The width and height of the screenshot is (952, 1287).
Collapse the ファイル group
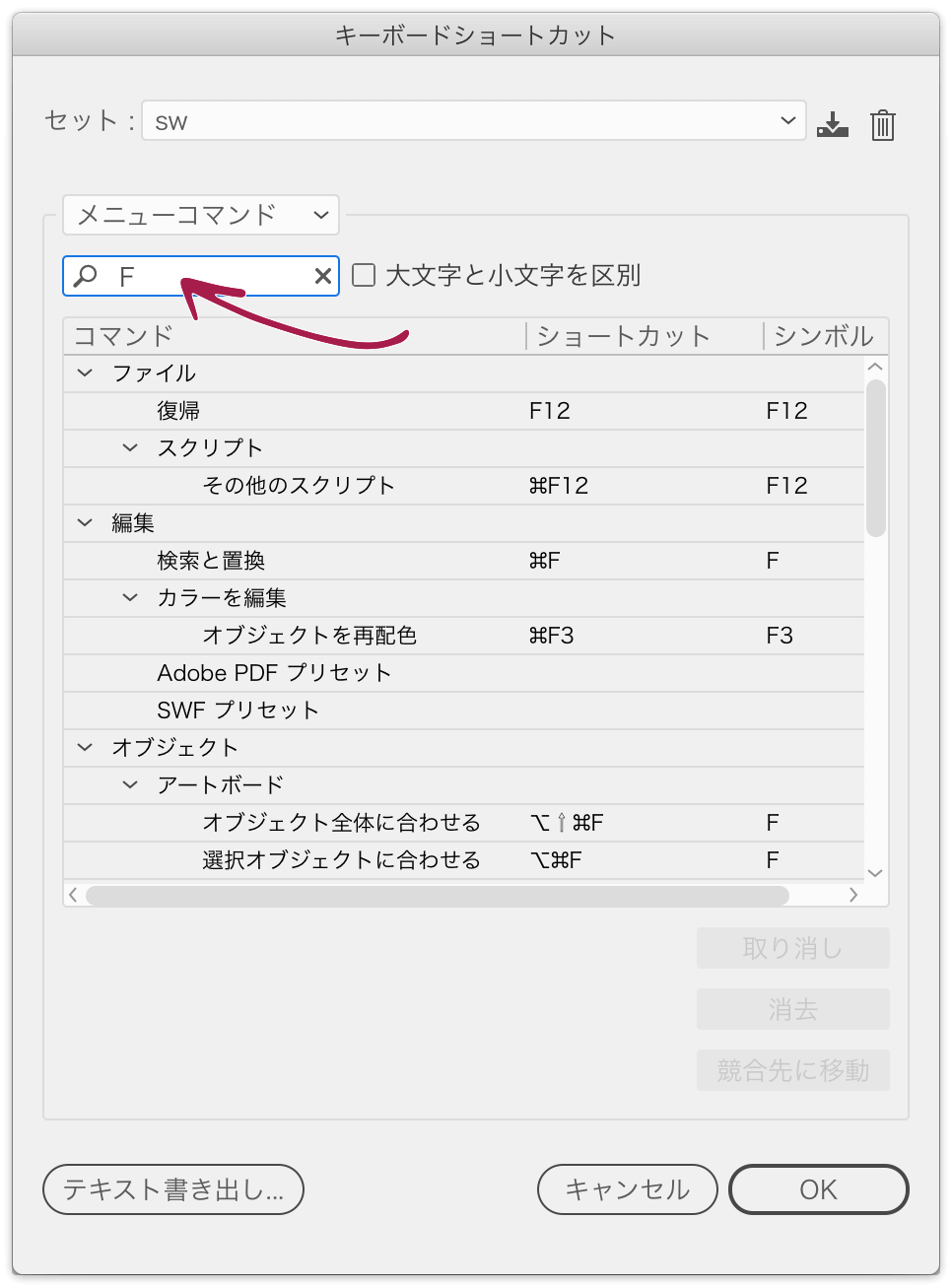point(86,373)
